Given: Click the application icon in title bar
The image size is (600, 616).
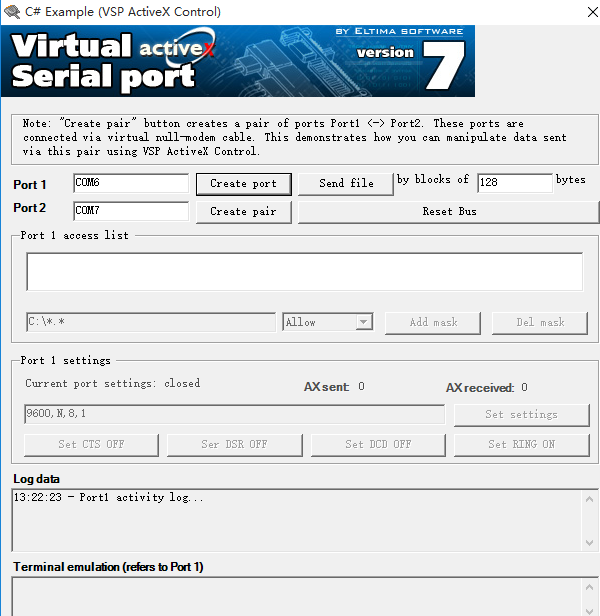Looking at the screenshot, I should click(x=12, y=12).
